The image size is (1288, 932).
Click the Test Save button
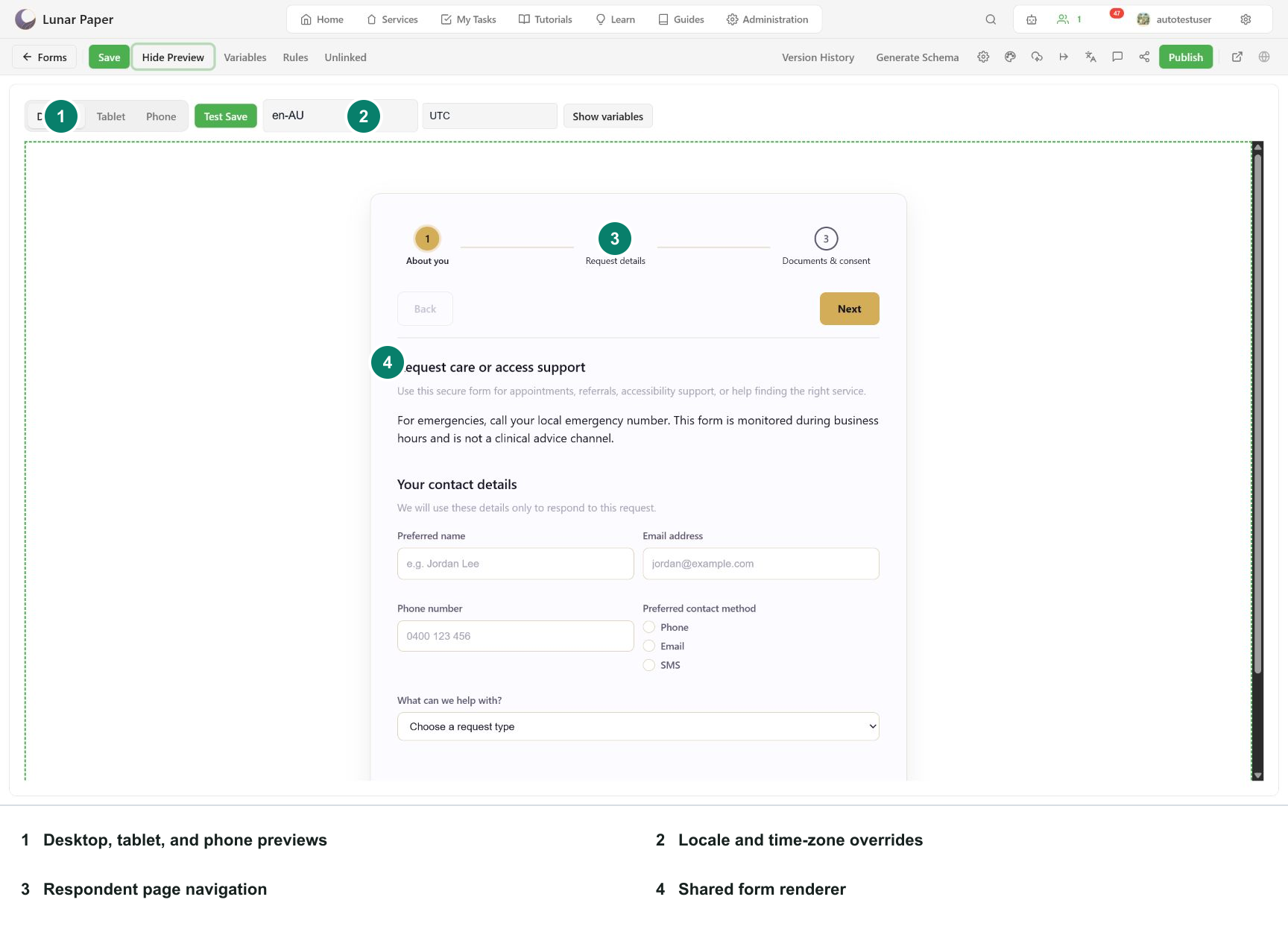tap(226, 116)
